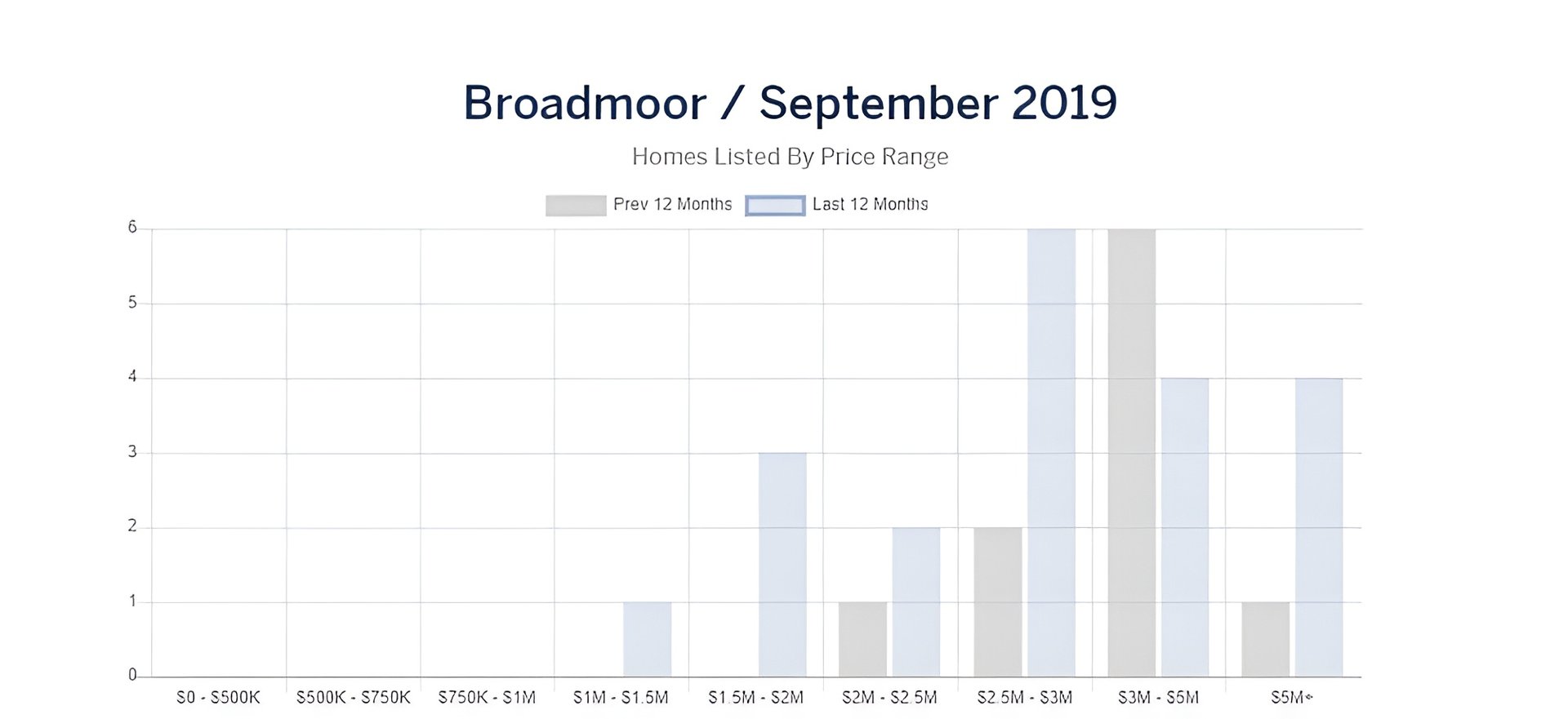The image size is (1568, 719).
Task: Click the Homes Listed By Price Range subtitle
Action: (790, 157)
